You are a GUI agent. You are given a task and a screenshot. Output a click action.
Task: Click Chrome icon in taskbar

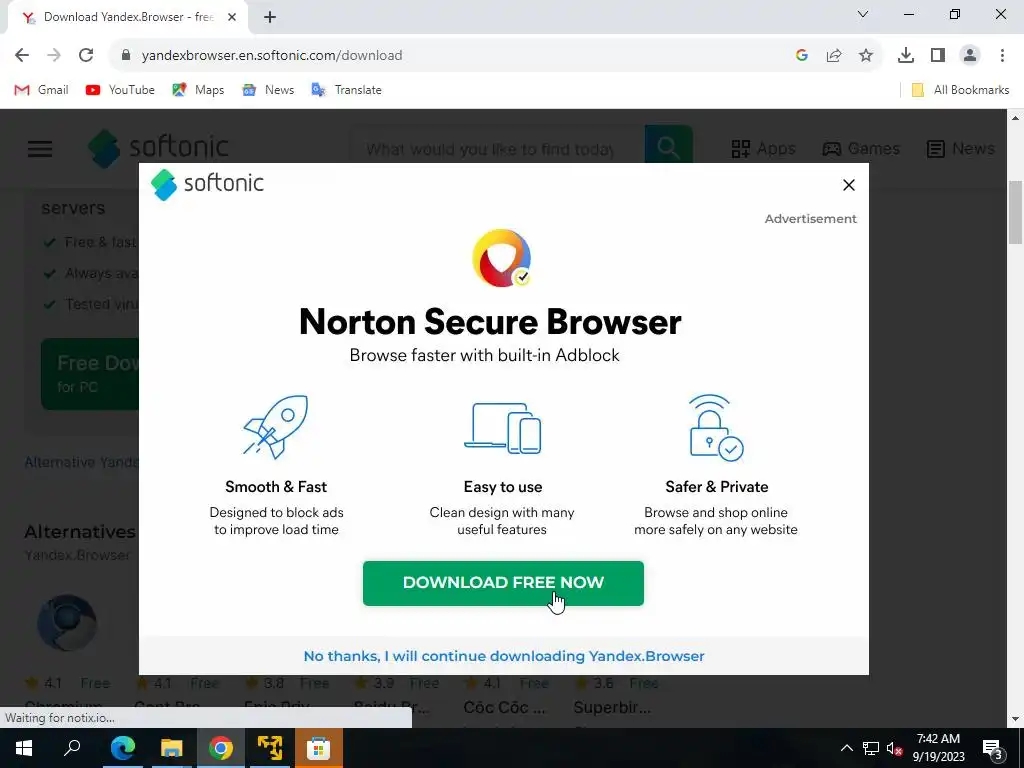(221, 748)
